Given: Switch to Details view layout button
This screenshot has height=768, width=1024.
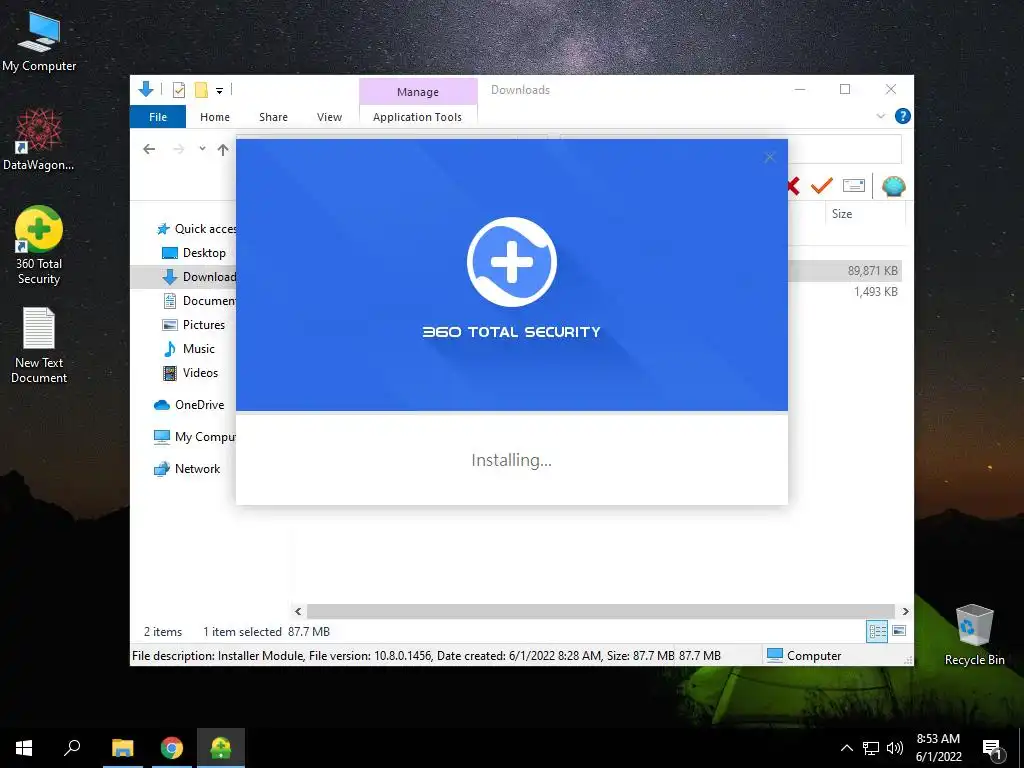Looking at the screenshot, I should (877, 631).
